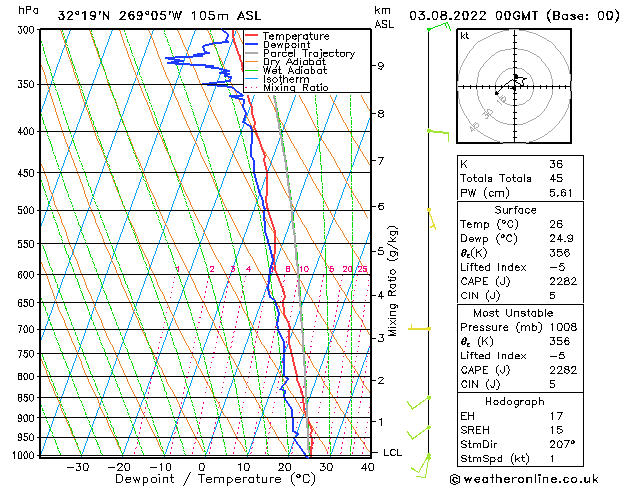Select the Dewpoint legend entry
Image resolution: width=629 pixels, height=486 pixels.
[x=286, y=45]
